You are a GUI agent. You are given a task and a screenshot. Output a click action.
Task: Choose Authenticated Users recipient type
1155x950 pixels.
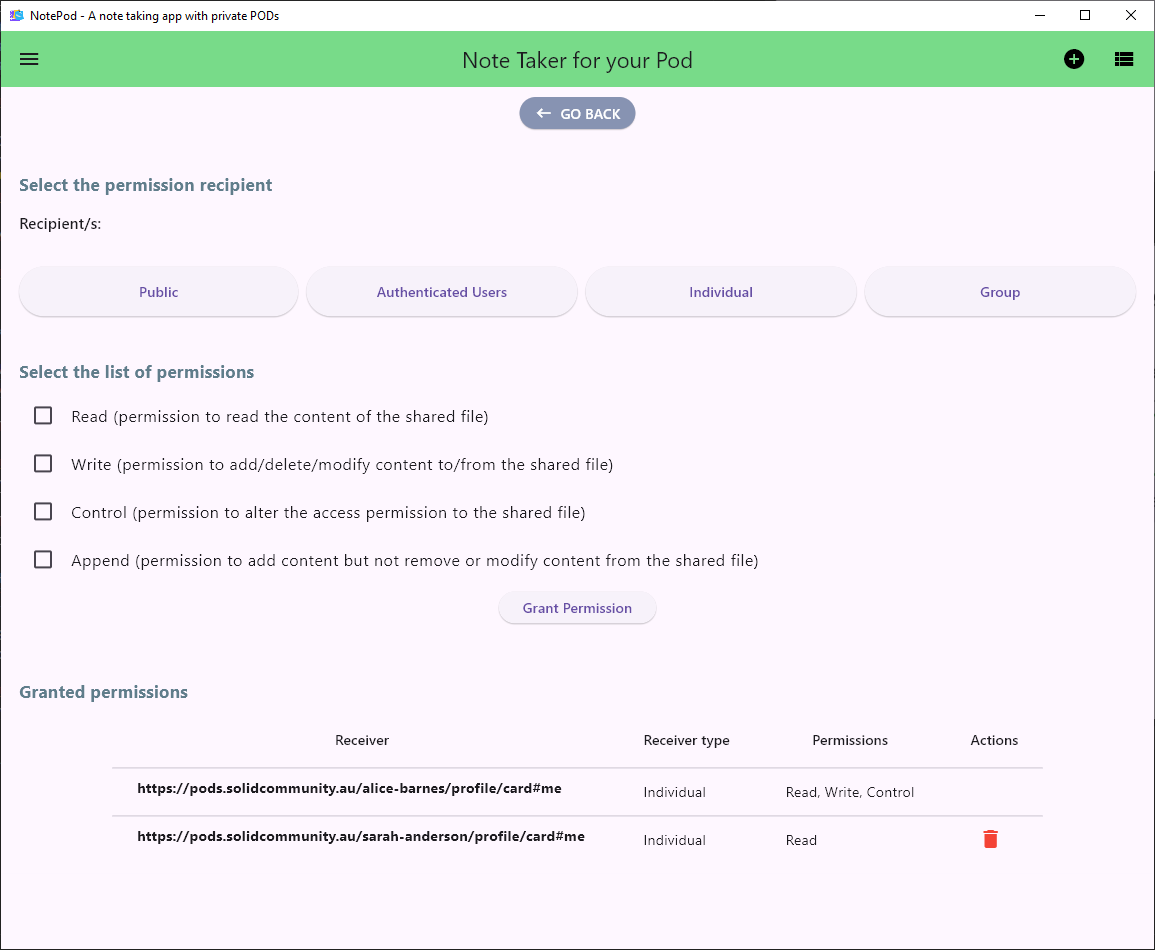click(x=441, y=292)
